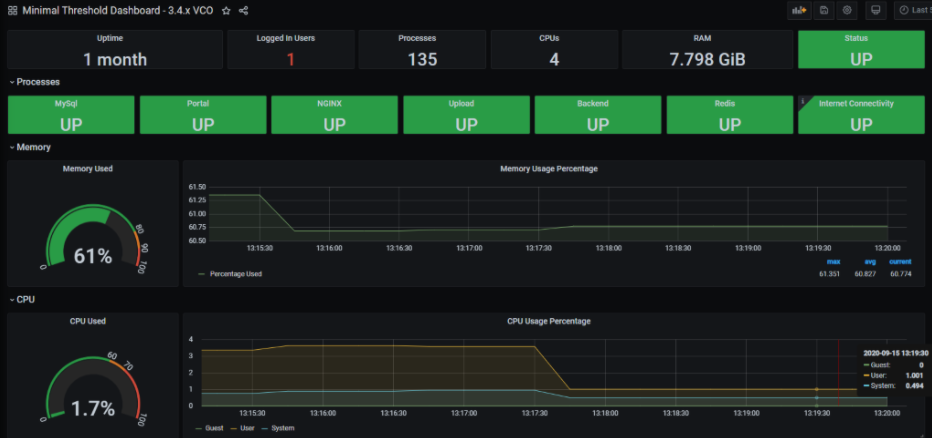
Task: Collapse the Processes row
Action: click(x=34, y=82)
